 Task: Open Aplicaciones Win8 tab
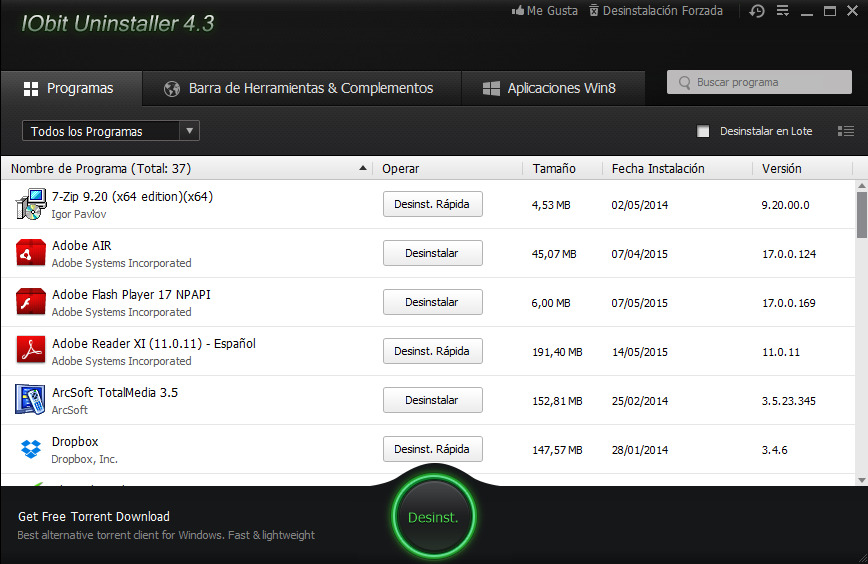pos(553,88)
